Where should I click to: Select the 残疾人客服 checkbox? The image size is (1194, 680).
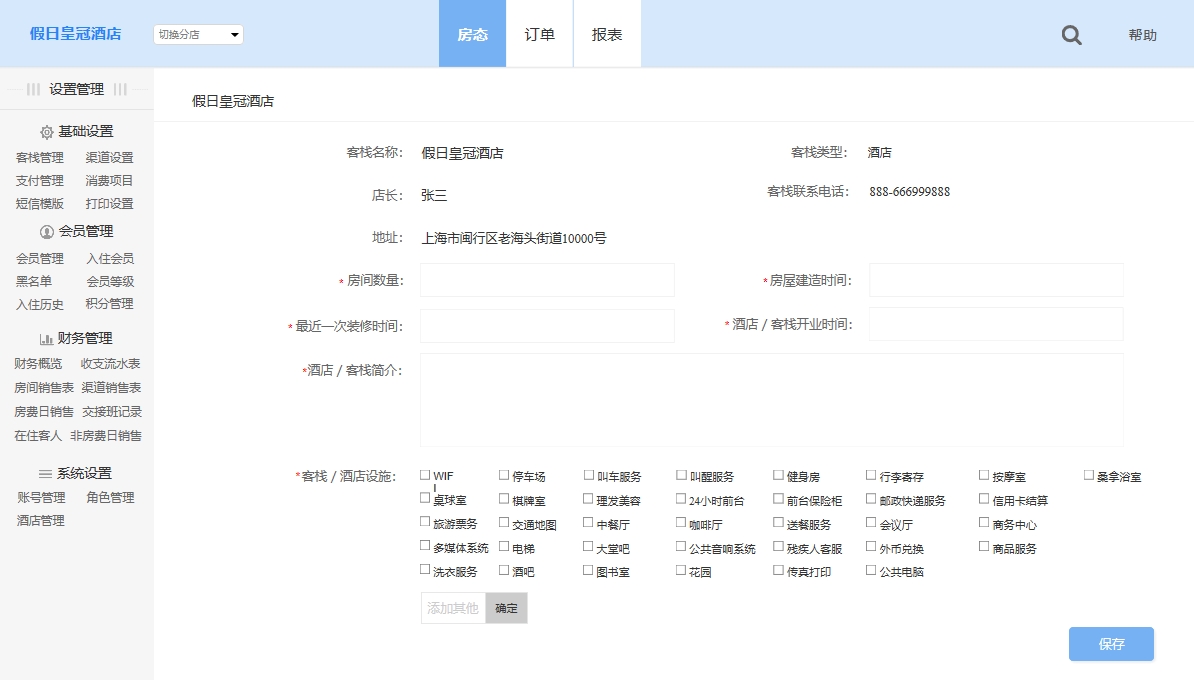[778, 546]
